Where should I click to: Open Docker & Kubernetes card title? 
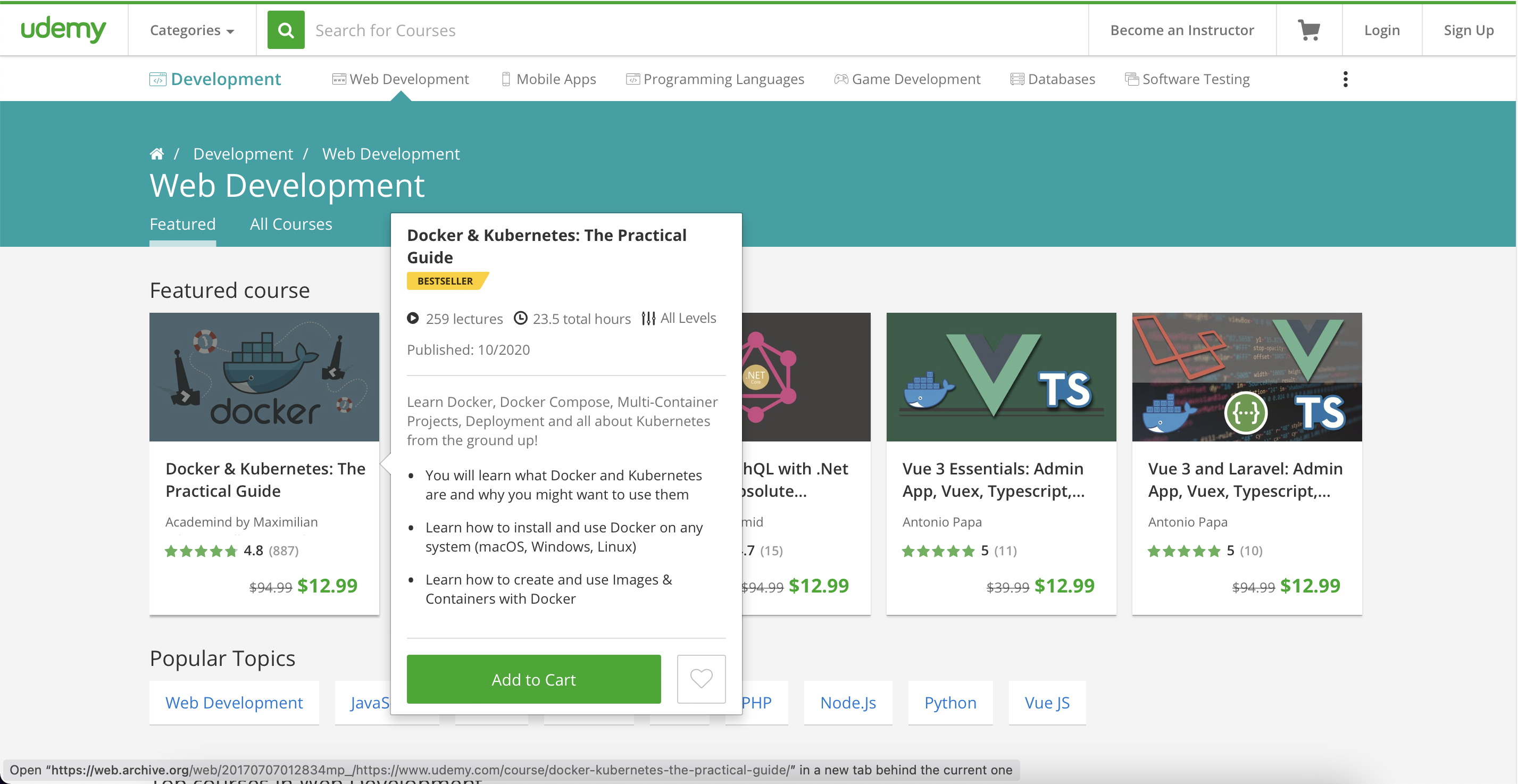coord(265,480)
